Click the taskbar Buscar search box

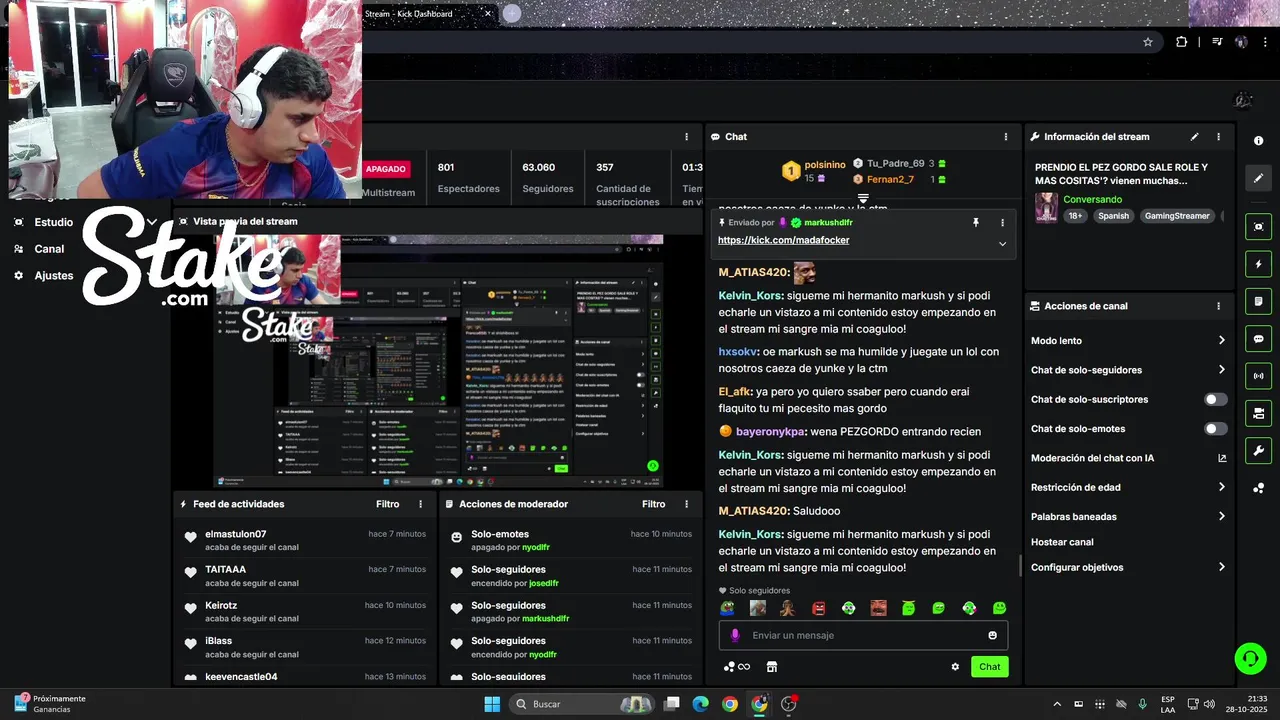(582, 704)
